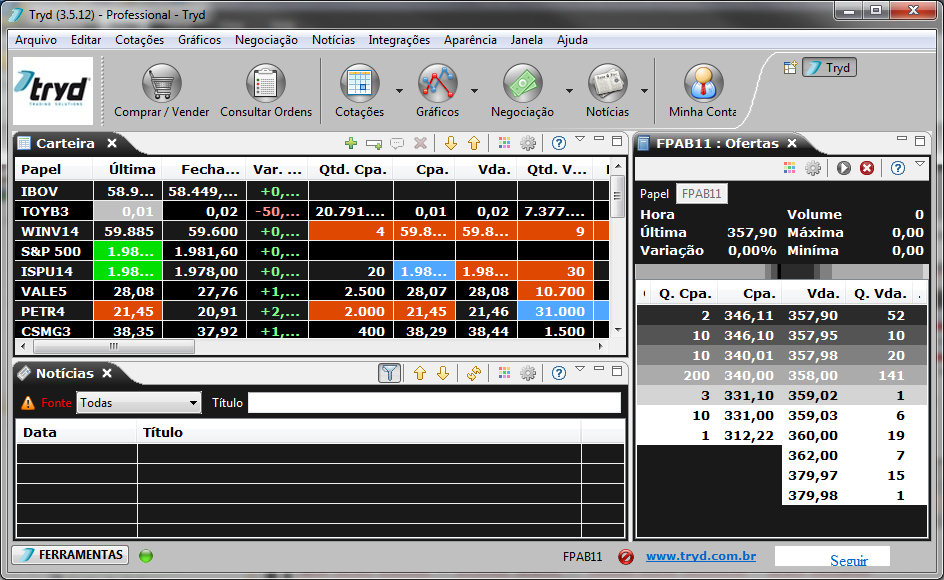
Task: Open the Fonte Todas combo box
Action: tap(138, 403)
